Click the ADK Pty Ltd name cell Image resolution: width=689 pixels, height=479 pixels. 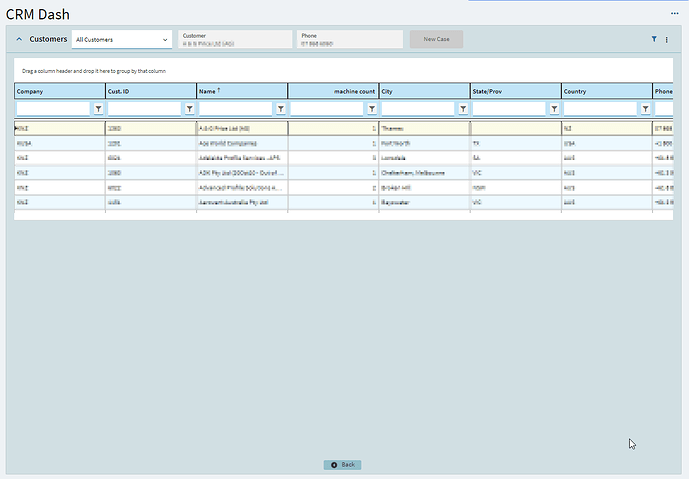click(242, 173)
